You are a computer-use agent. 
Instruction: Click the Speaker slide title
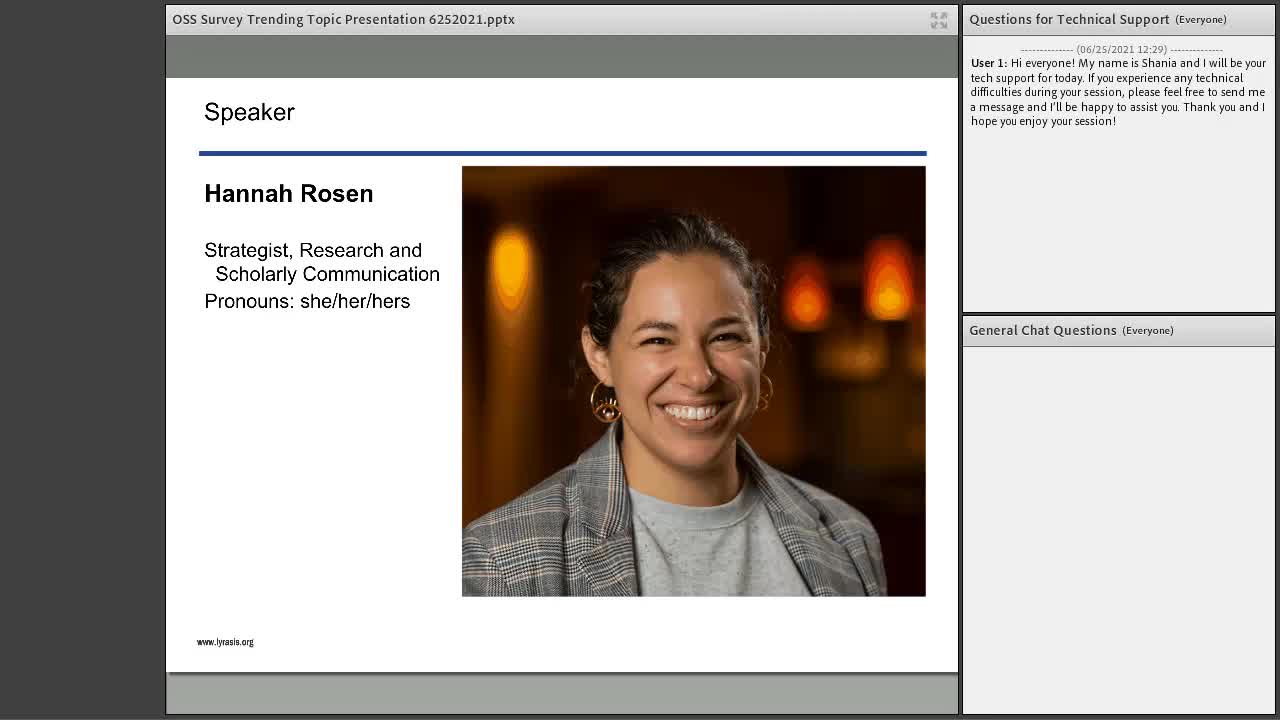249,112
